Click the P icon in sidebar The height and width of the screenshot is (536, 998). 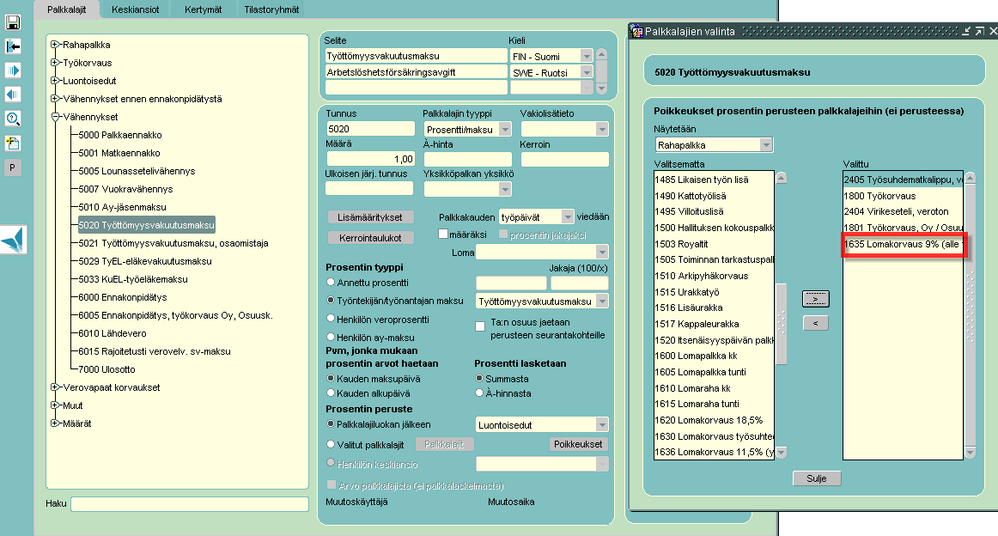click(x=13, y=167)
